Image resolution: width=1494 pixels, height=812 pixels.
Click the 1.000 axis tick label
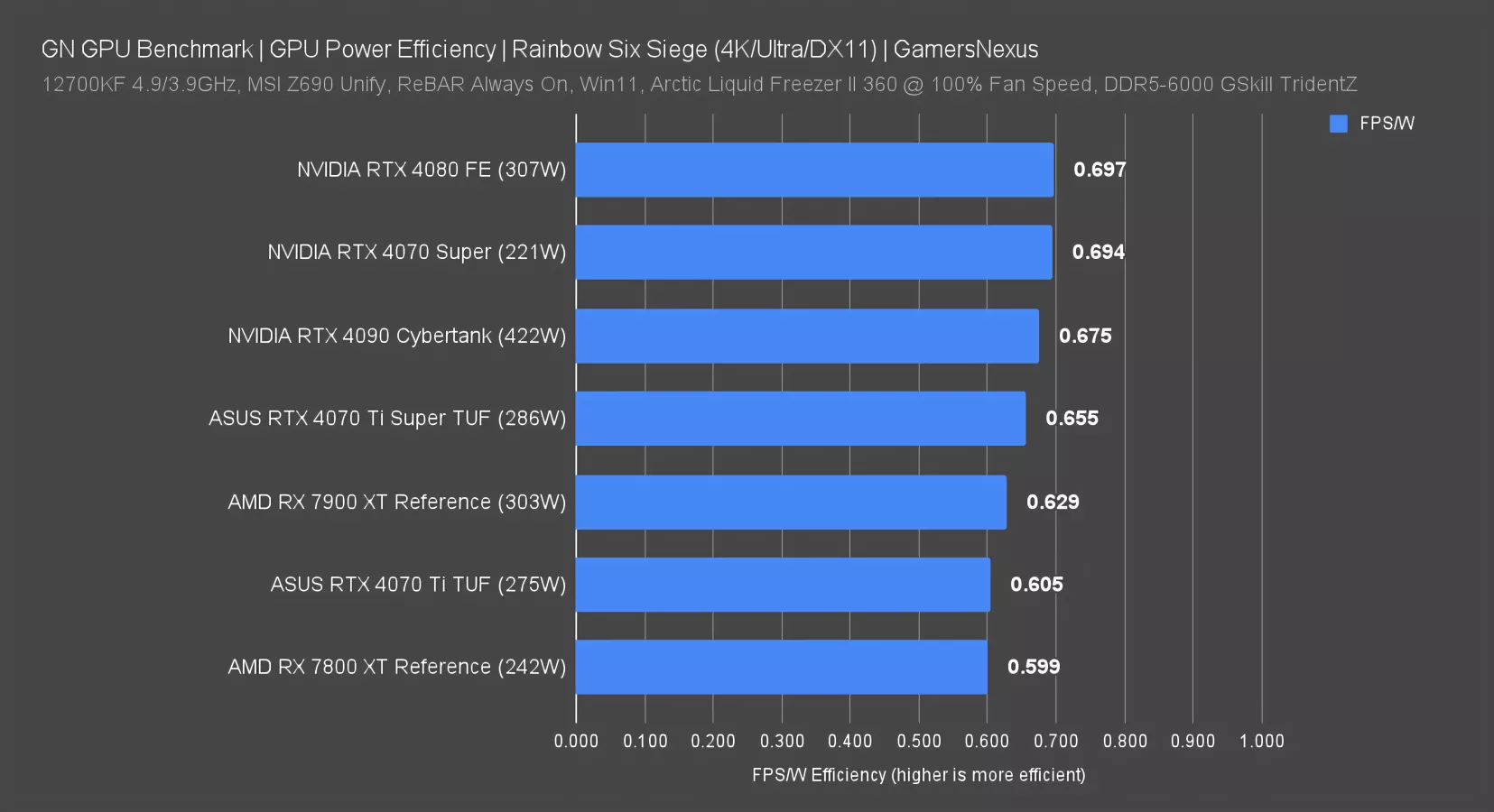point(1263,740)
